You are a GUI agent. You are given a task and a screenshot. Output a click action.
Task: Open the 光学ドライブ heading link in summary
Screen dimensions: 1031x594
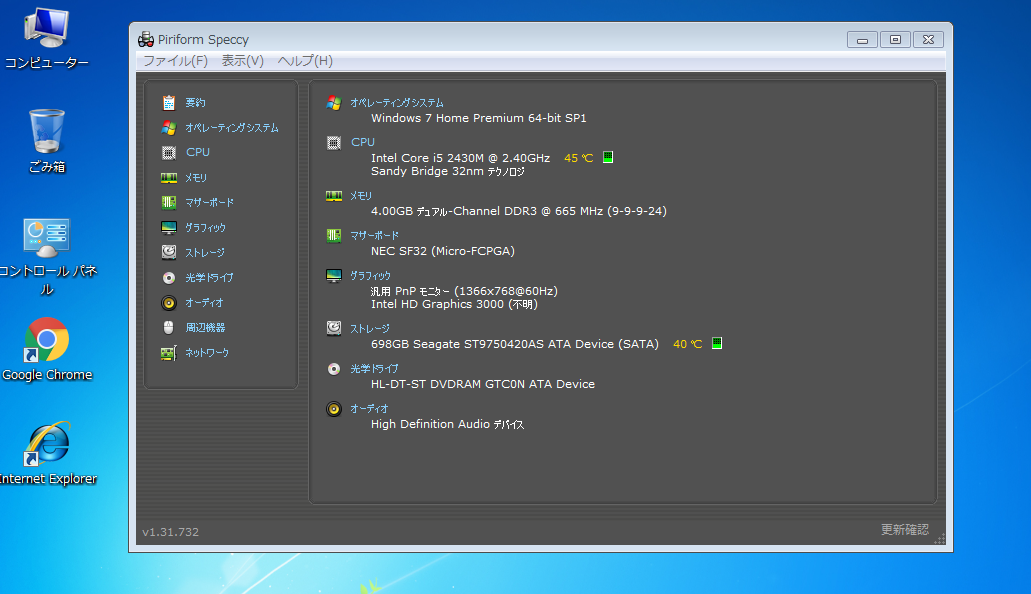[374, 369]
